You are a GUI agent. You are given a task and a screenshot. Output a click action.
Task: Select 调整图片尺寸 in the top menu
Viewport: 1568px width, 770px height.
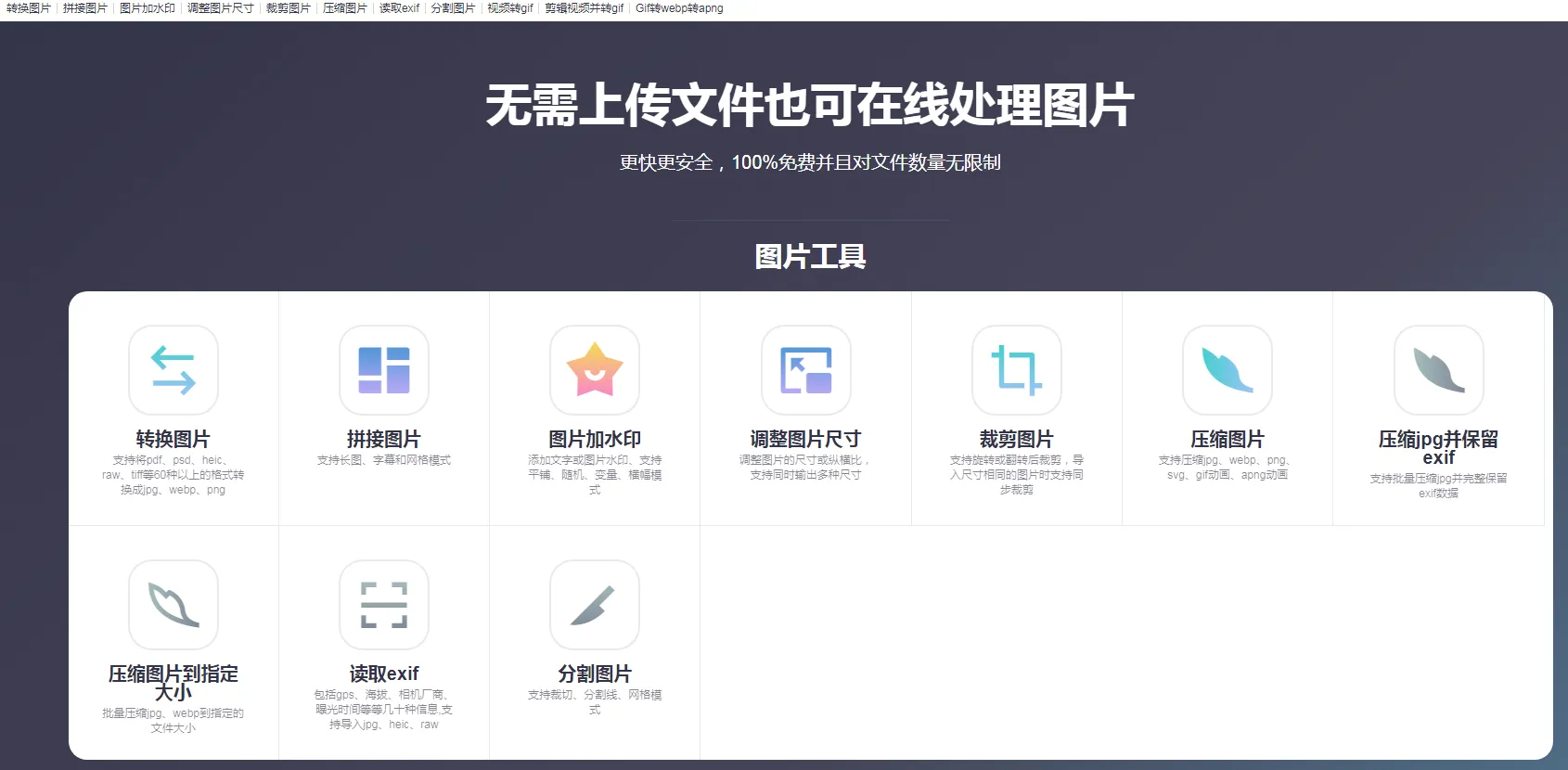tap(221, 8)
